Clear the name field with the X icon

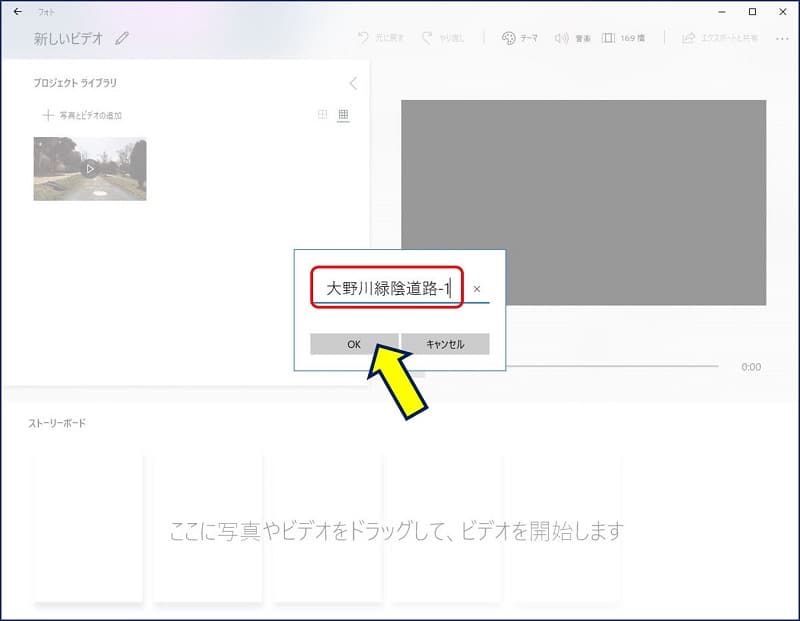[x=476, y=289]
